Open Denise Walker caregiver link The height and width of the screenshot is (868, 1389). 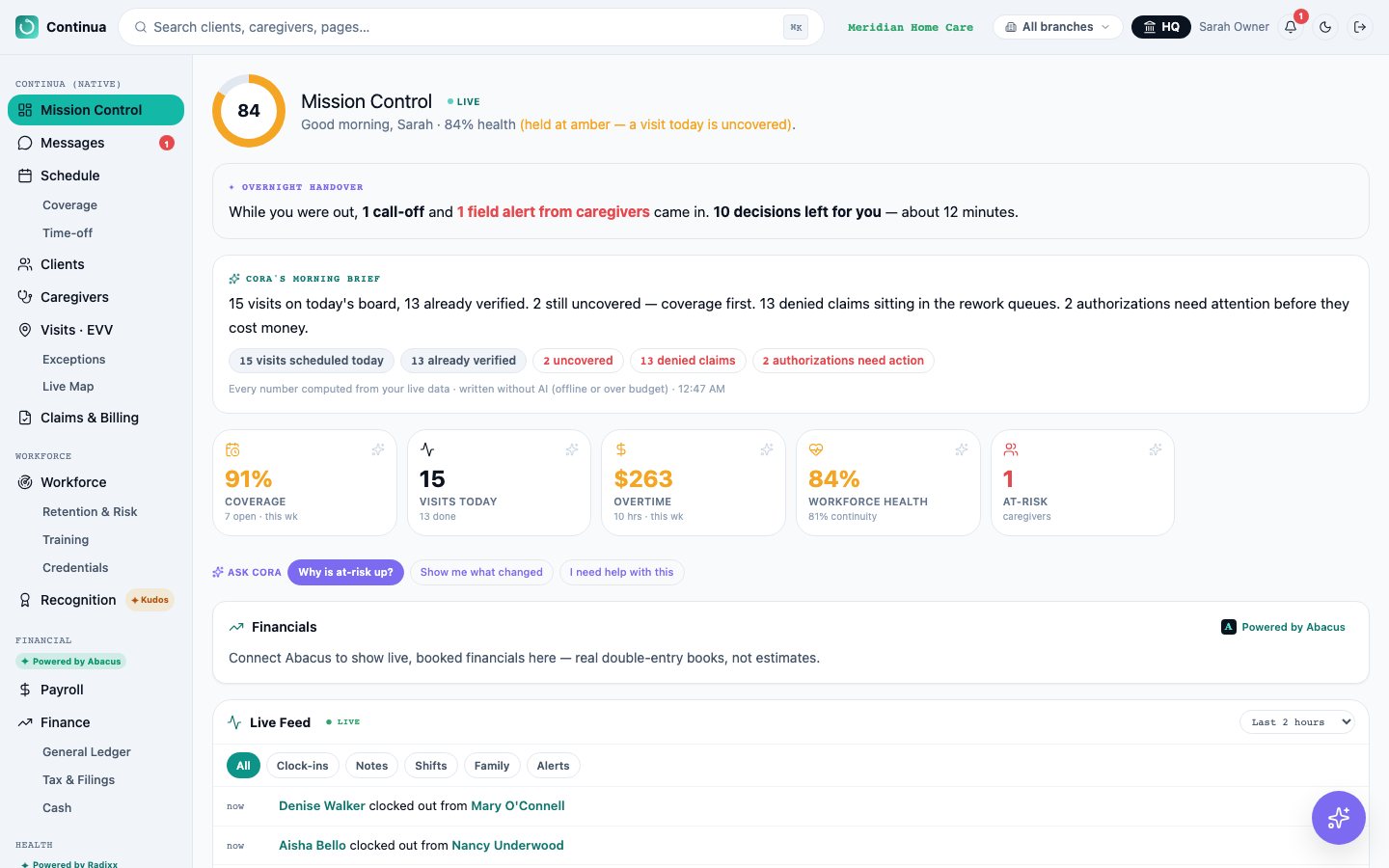322,806
